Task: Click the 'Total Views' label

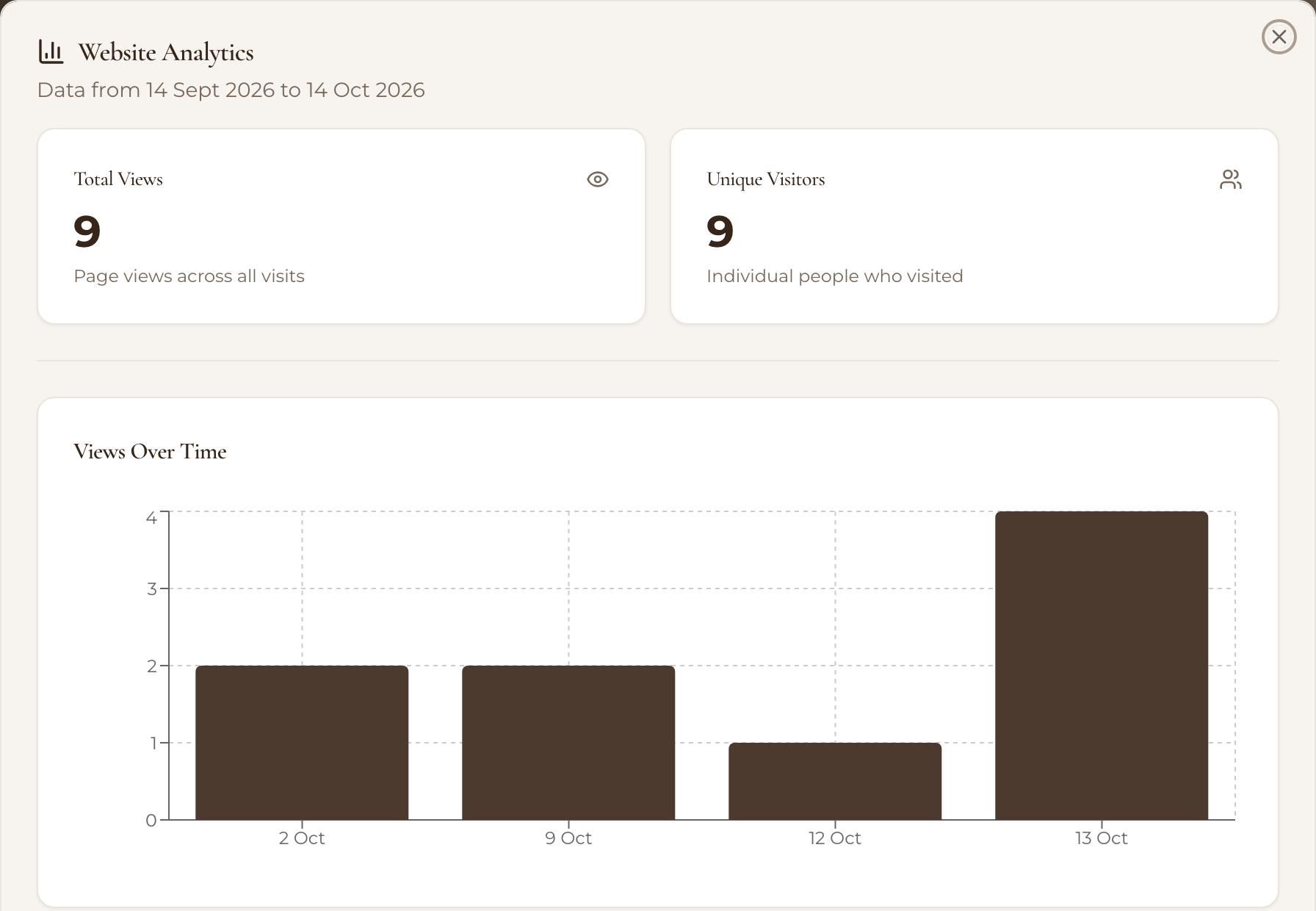Action: coord(118,179)
